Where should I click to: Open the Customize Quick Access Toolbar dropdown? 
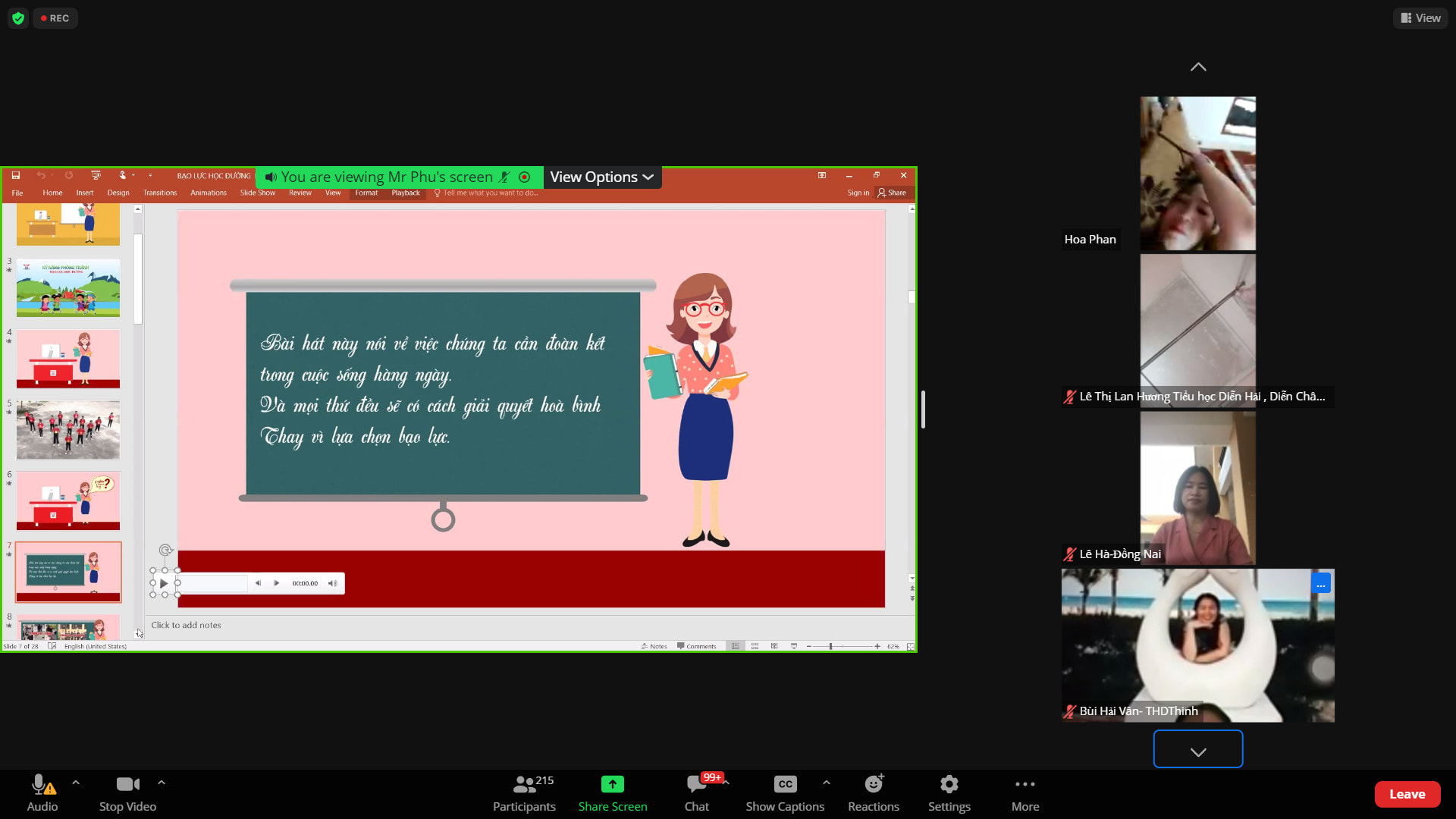coord(150,175)
